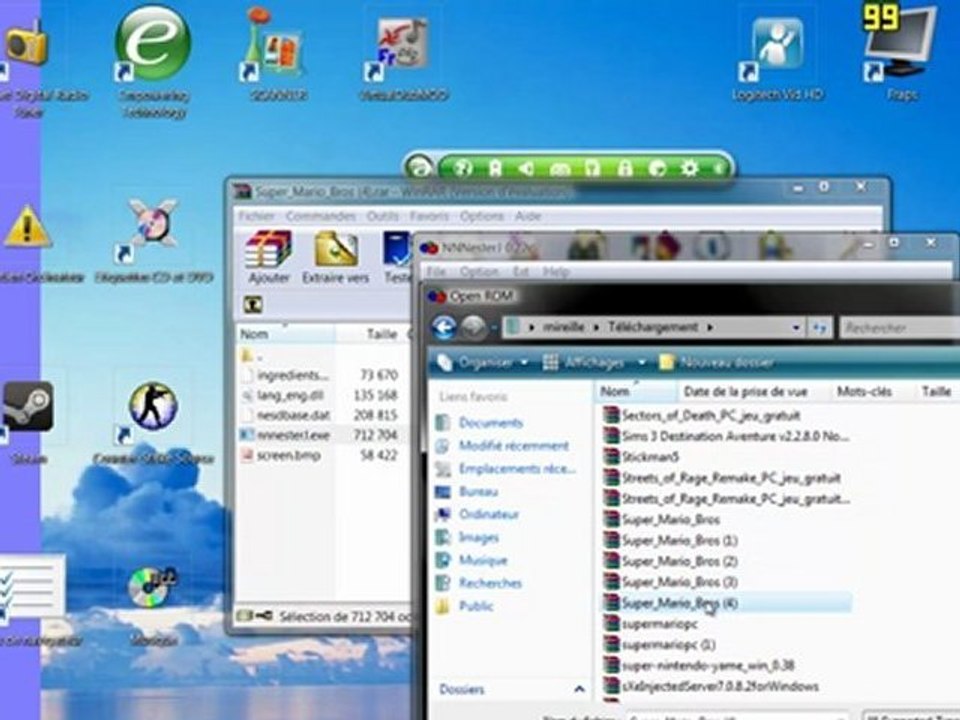Click the Steam desktop icon
This screenshot has height=720, width=960.
point(28,407)
